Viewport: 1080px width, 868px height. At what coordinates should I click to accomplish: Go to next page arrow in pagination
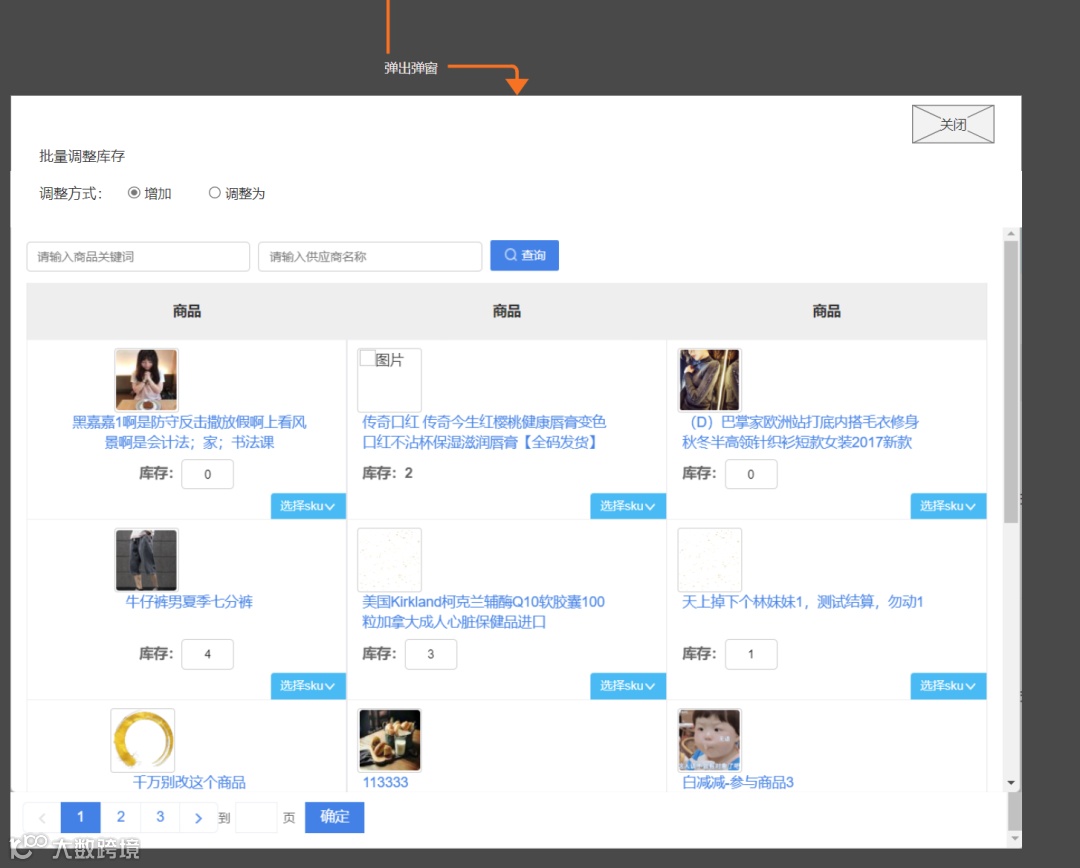coord(198,818)
